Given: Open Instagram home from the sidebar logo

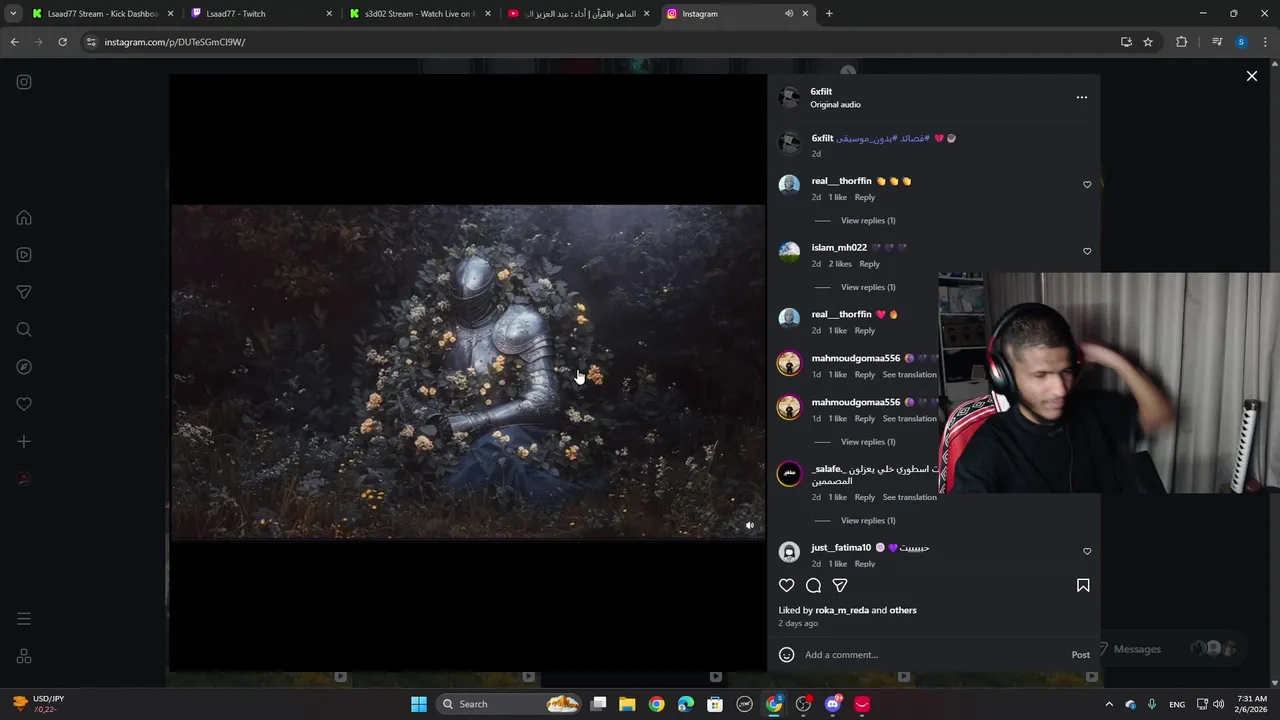Looking at the screenshot, I should [x=24, y=82].
